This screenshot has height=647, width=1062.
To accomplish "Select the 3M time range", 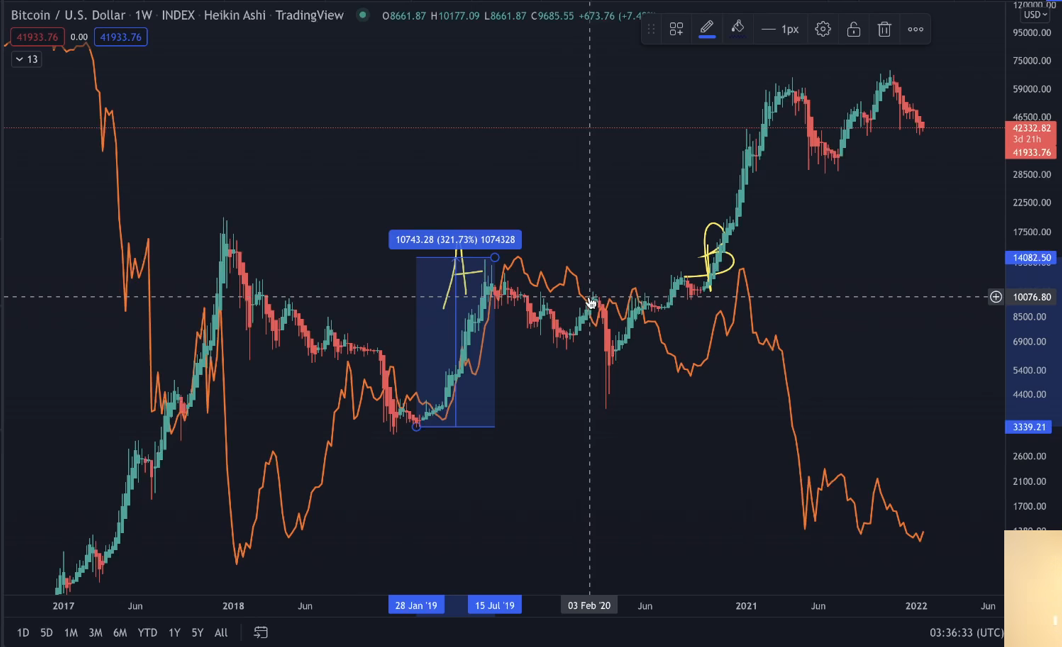I will 95,633.
